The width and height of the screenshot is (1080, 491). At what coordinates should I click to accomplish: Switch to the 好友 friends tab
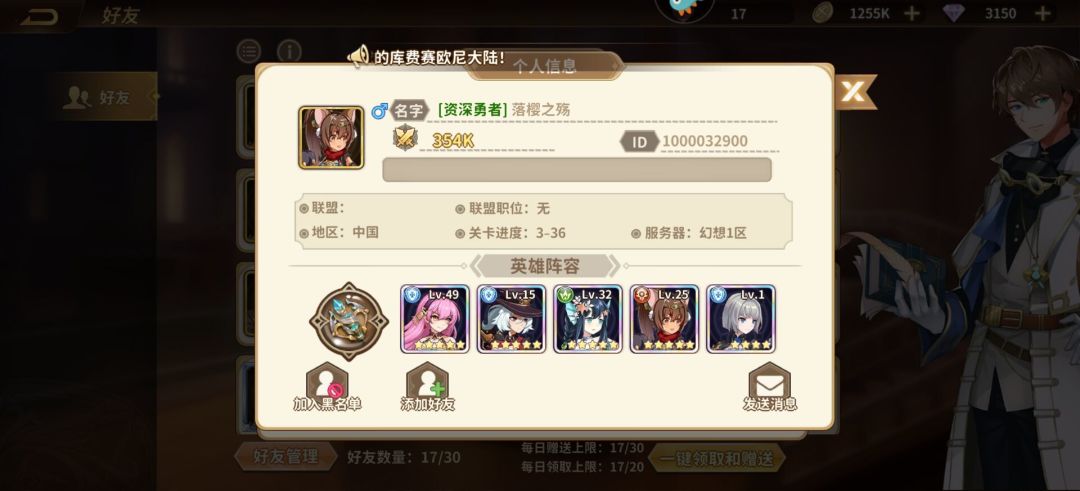(103, 97)
